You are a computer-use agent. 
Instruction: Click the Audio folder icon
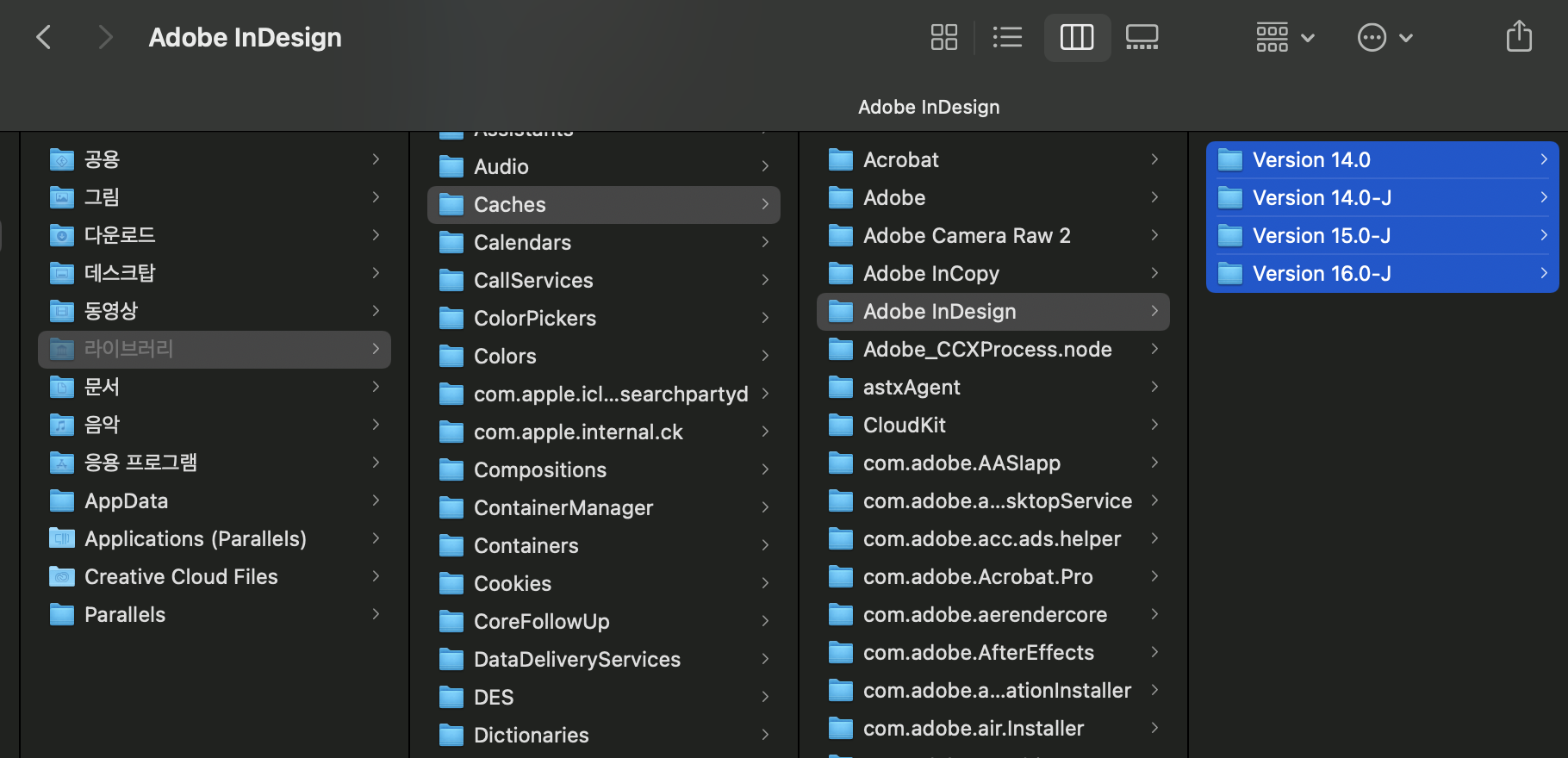point(451,166)
